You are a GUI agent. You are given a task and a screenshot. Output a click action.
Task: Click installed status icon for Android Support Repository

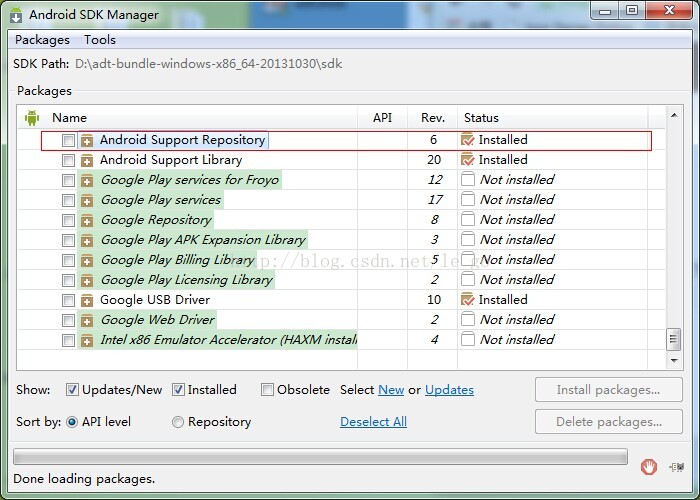click(x=467, y=140)
